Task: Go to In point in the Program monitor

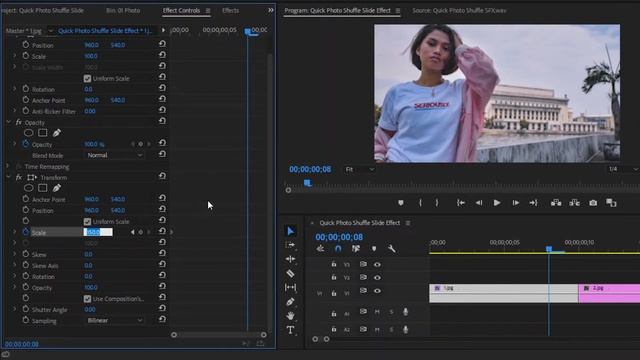Action: pos(461,202)
